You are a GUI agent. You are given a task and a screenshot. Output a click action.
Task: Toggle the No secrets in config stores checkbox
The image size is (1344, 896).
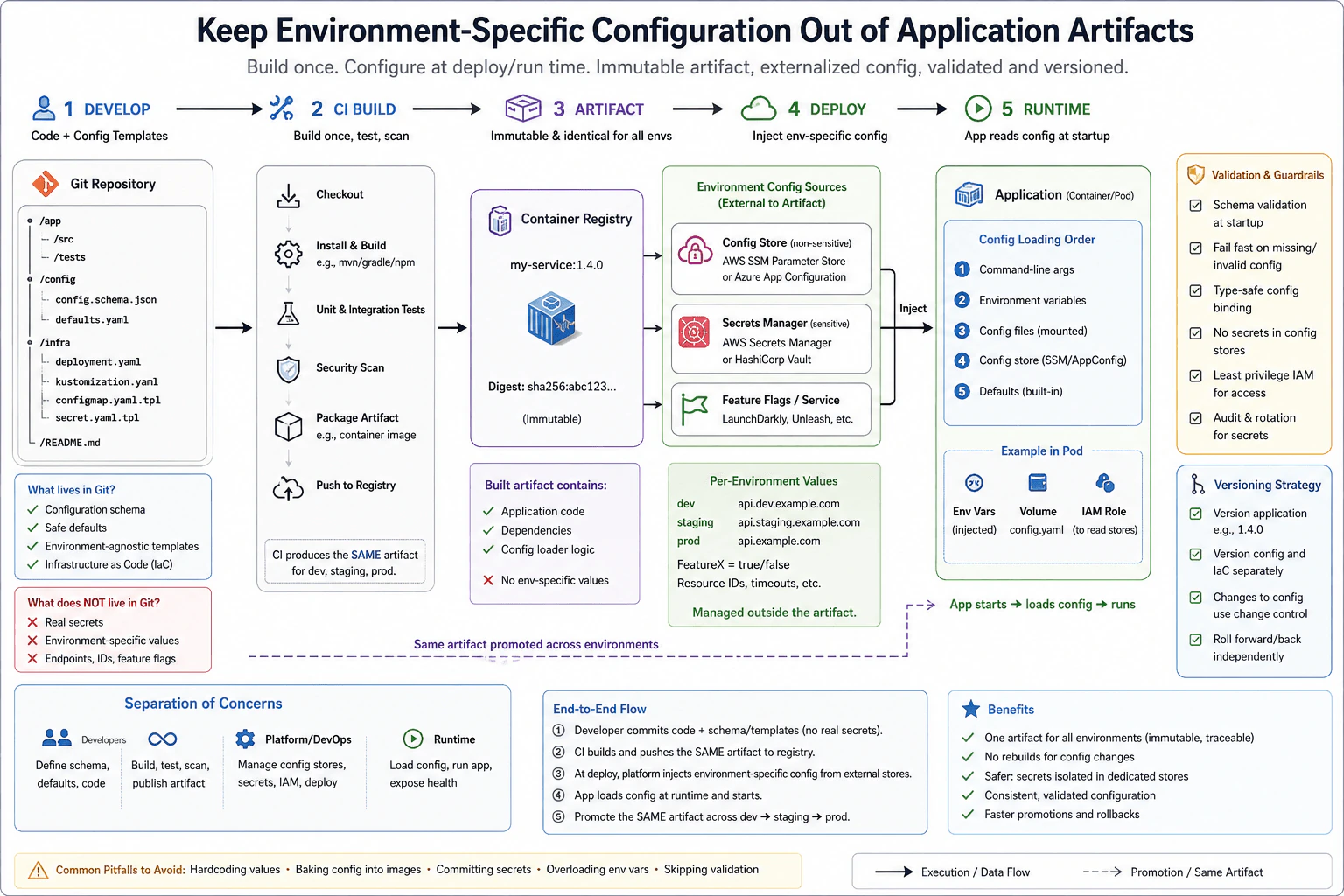click(x=1195, y=333)
